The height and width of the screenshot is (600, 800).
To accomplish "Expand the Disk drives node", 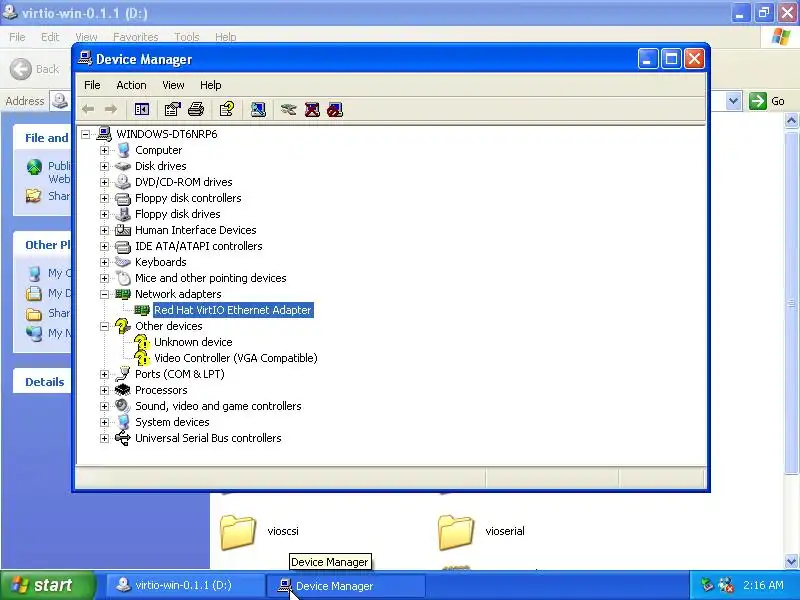I will pyautogui.click(x=104, y=166).
